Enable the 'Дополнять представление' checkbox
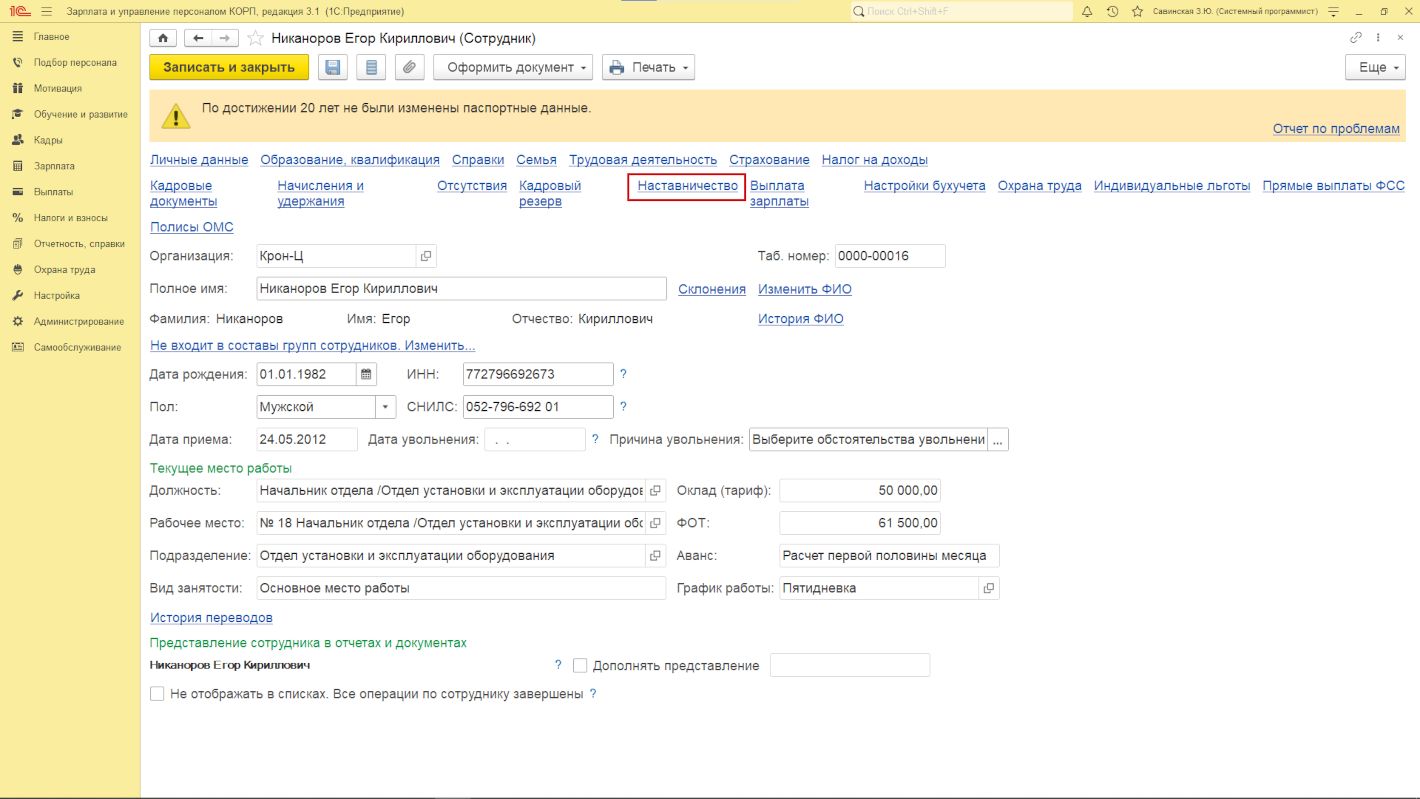Image resolution: width=1420 pixels, height=799 pixels. [580, 665]
